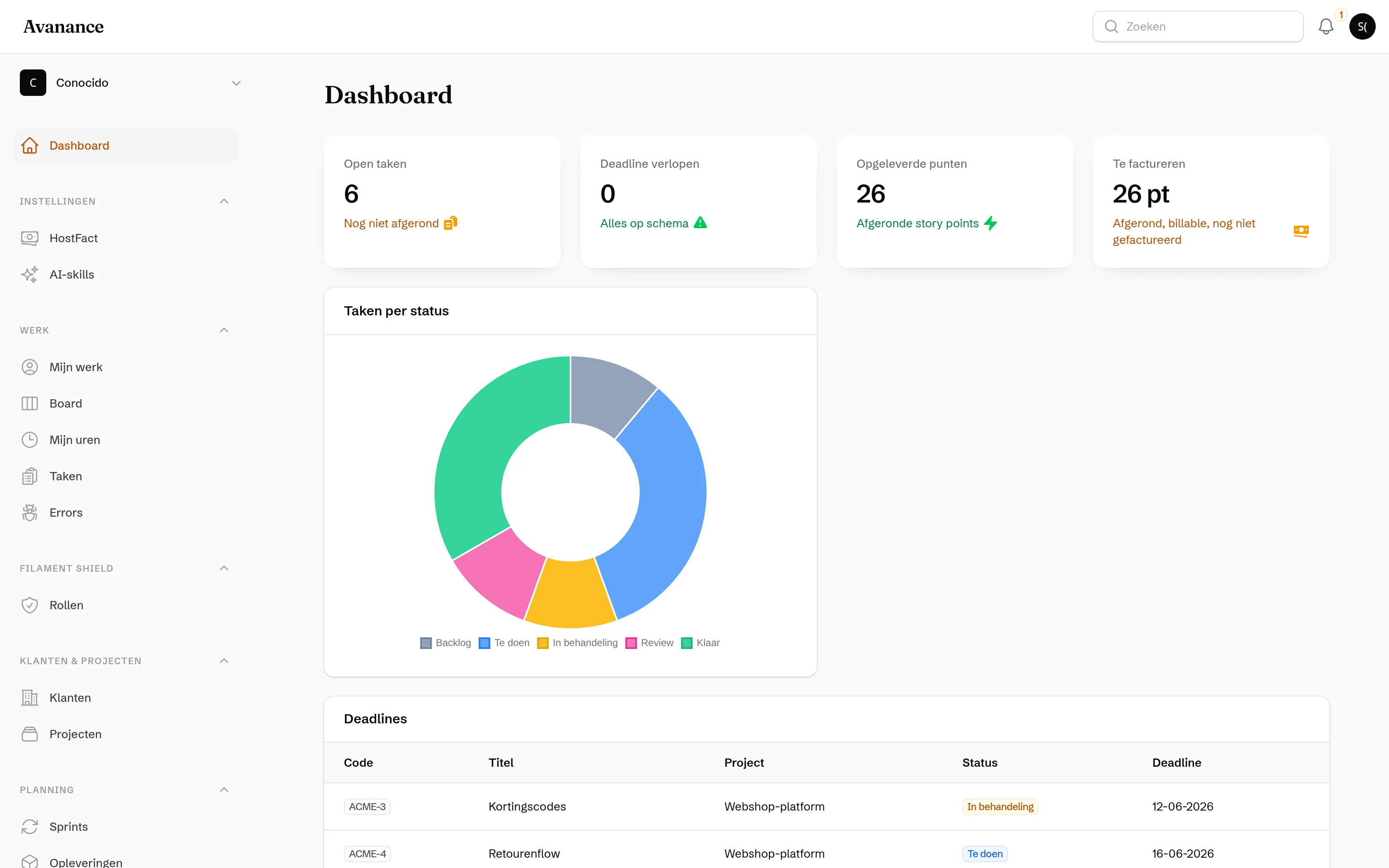The width and height of the screenshot is (1389, 868).
Task: Click the HostFact banknote icon
Action: pyautogui.click(x=30, y=238)
